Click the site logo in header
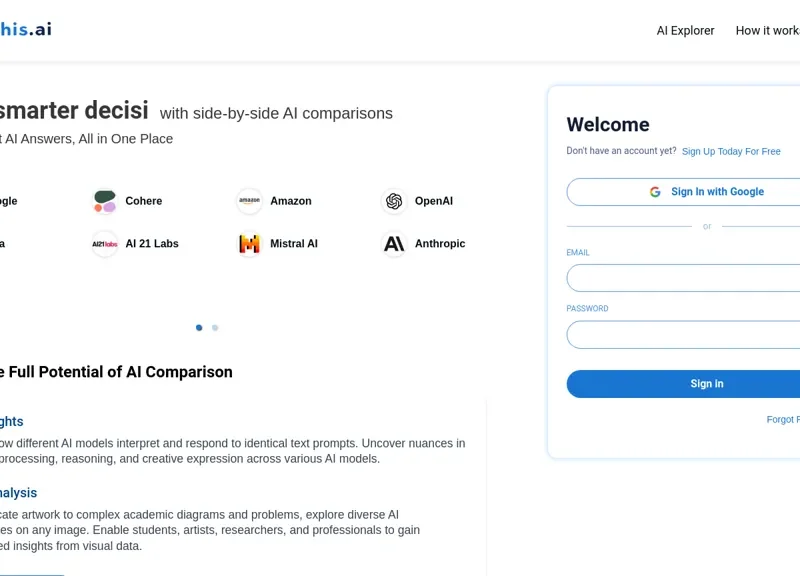The width and height of the screenshot is (800, 576). click(x=26, y=29)
